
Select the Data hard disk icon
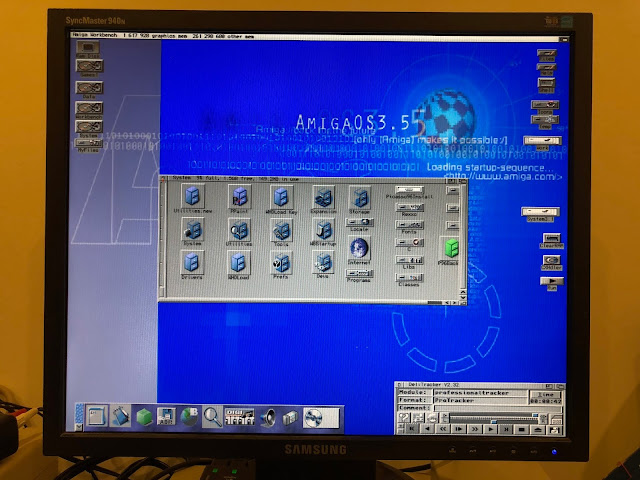89,87
